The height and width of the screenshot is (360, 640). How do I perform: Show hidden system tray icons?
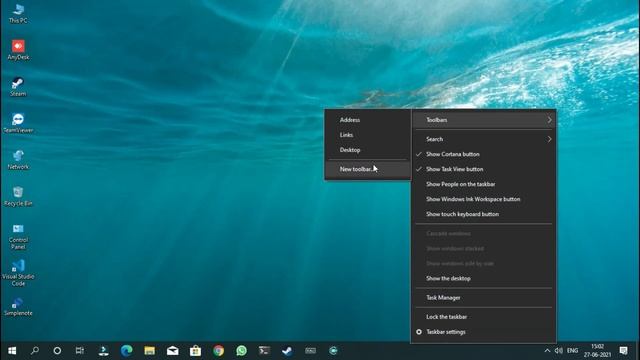[x=547, y=351]
